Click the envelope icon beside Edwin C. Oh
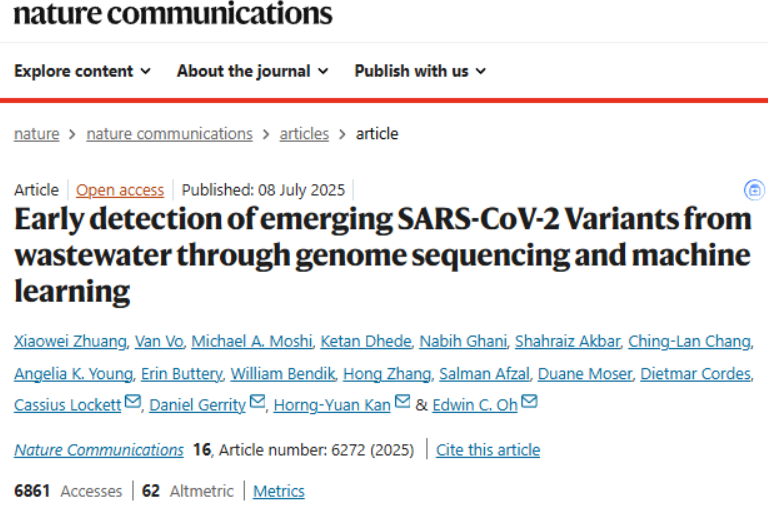768x507 pixels. pyautogui.click(x=530, y=403)
